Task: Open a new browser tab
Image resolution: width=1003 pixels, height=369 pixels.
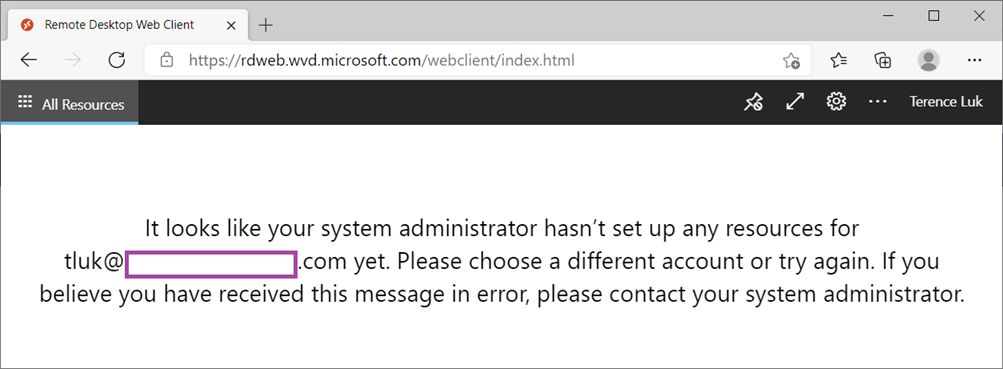Action: [x=265, y=25]
